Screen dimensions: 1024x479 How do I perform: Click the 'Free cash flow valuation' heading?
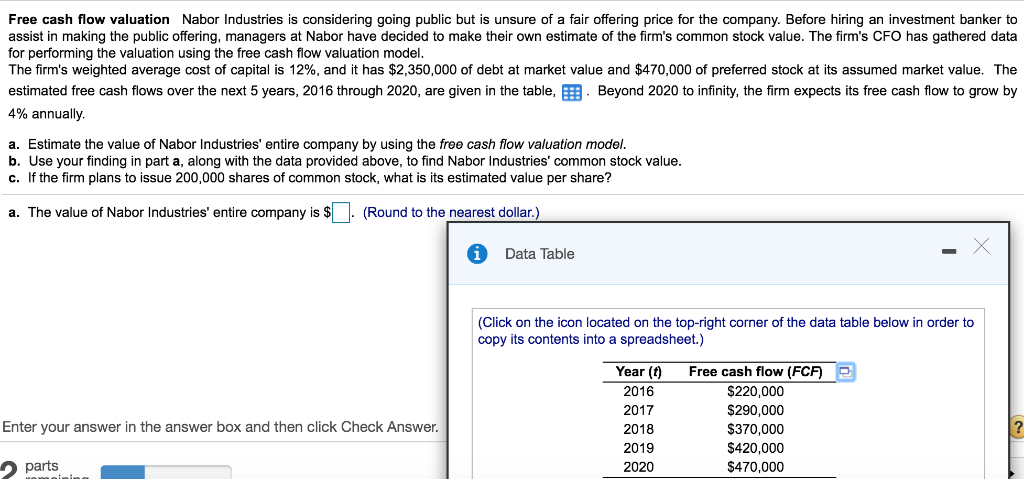[89, 20]
